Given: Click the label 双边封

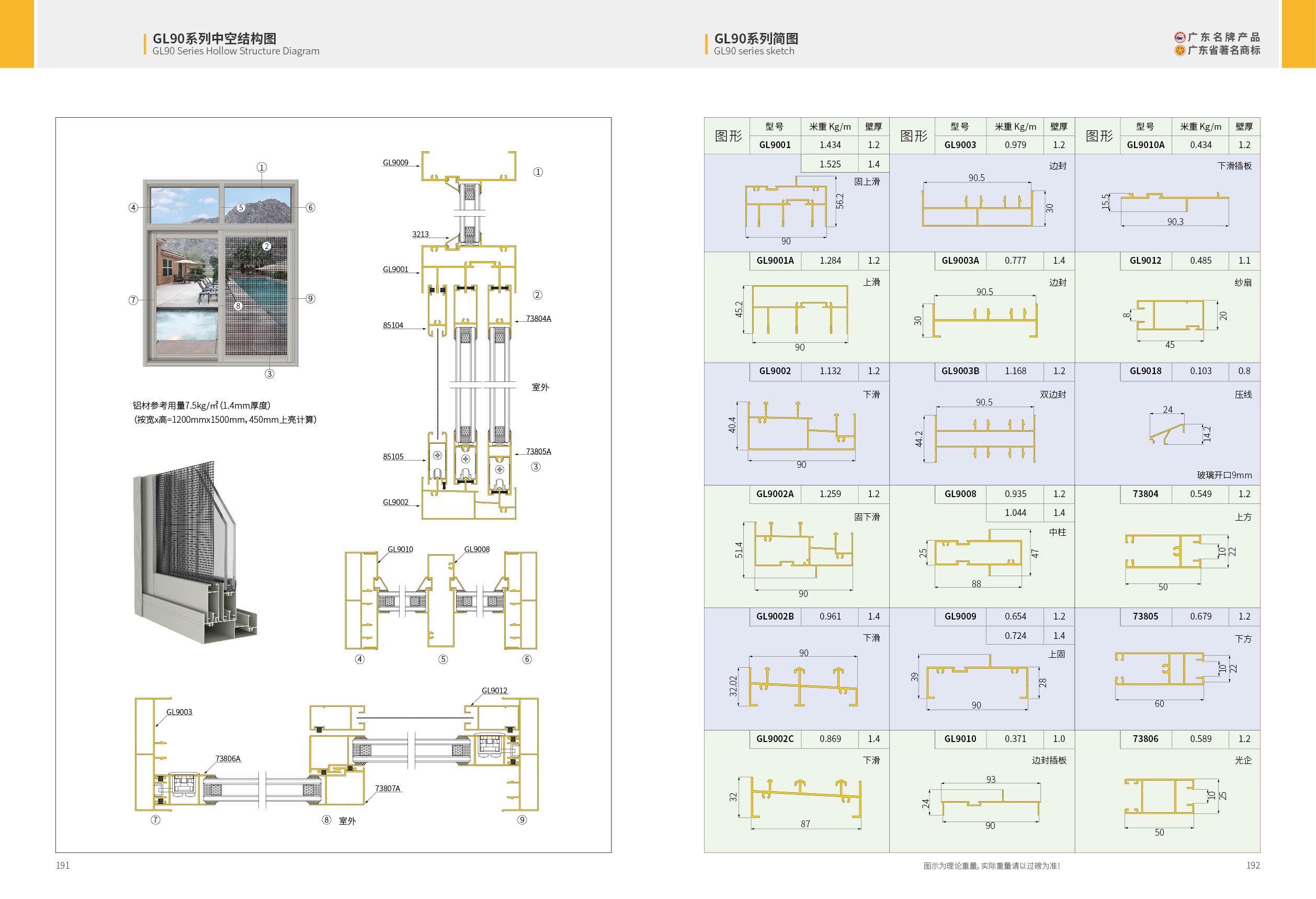Looking at the screenshot, I should (1053, 394).
